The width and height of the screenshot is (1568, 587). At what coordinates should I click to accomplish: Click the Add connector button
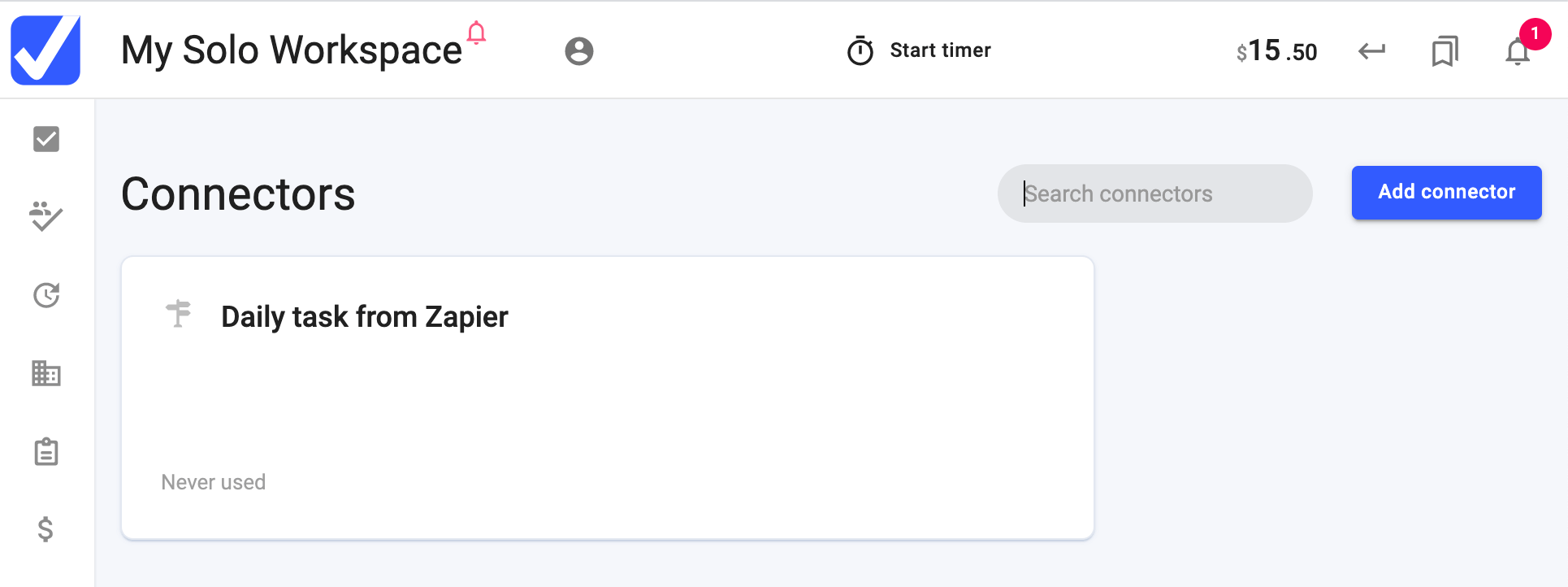coord(1446,192)
